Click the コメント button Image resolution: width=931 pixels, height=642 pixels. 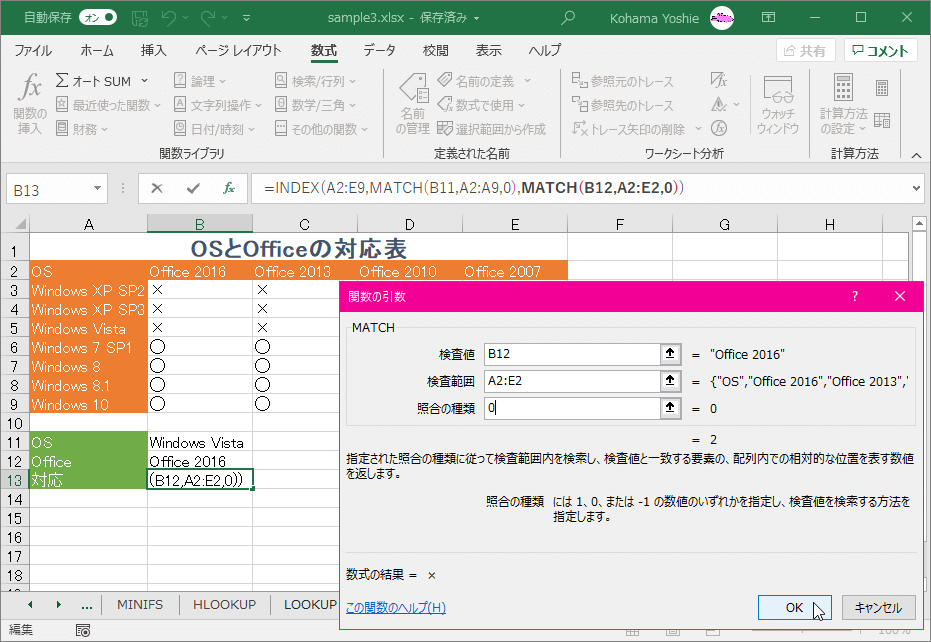881,50
